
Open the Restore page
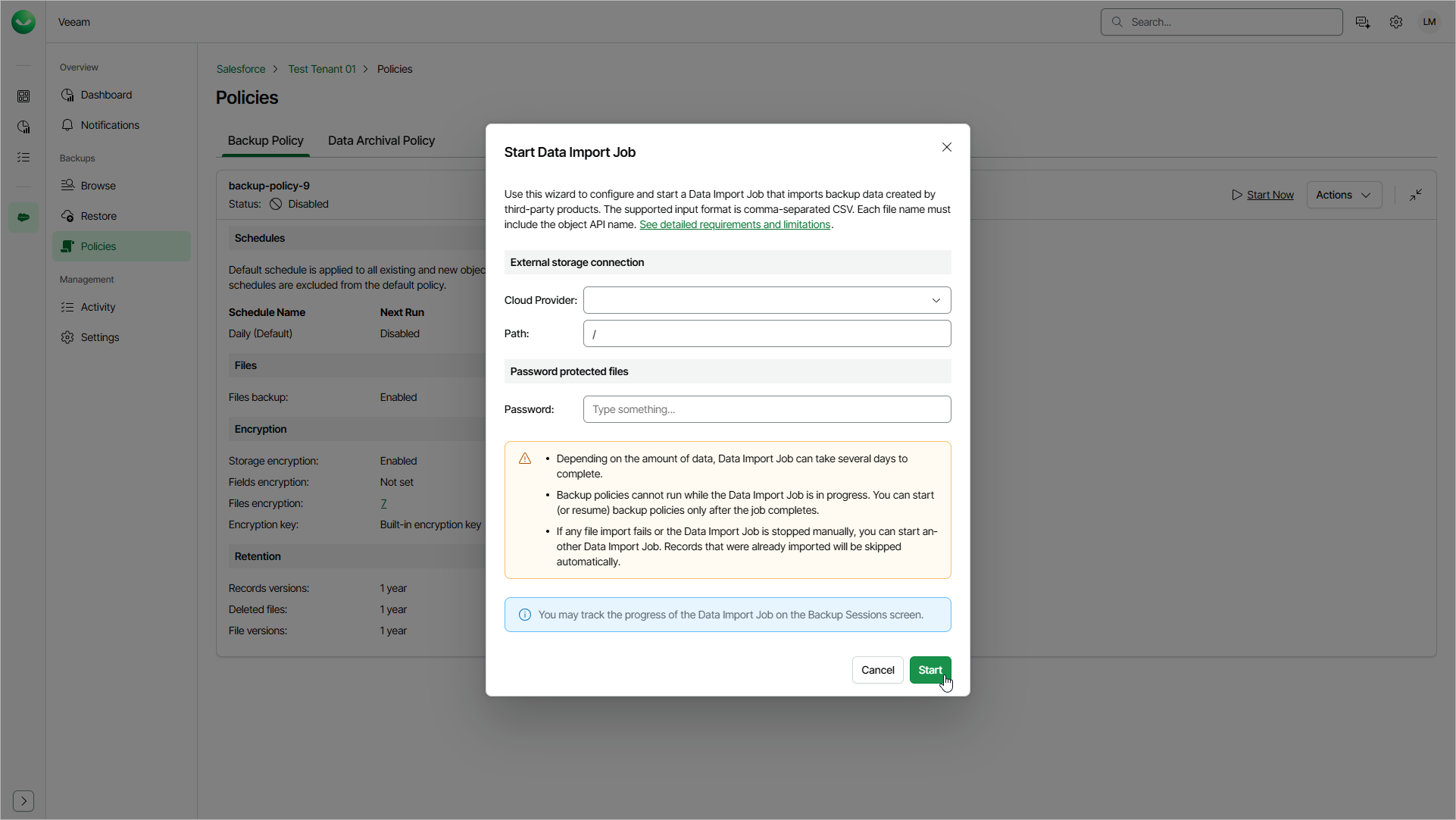(121, 216)
